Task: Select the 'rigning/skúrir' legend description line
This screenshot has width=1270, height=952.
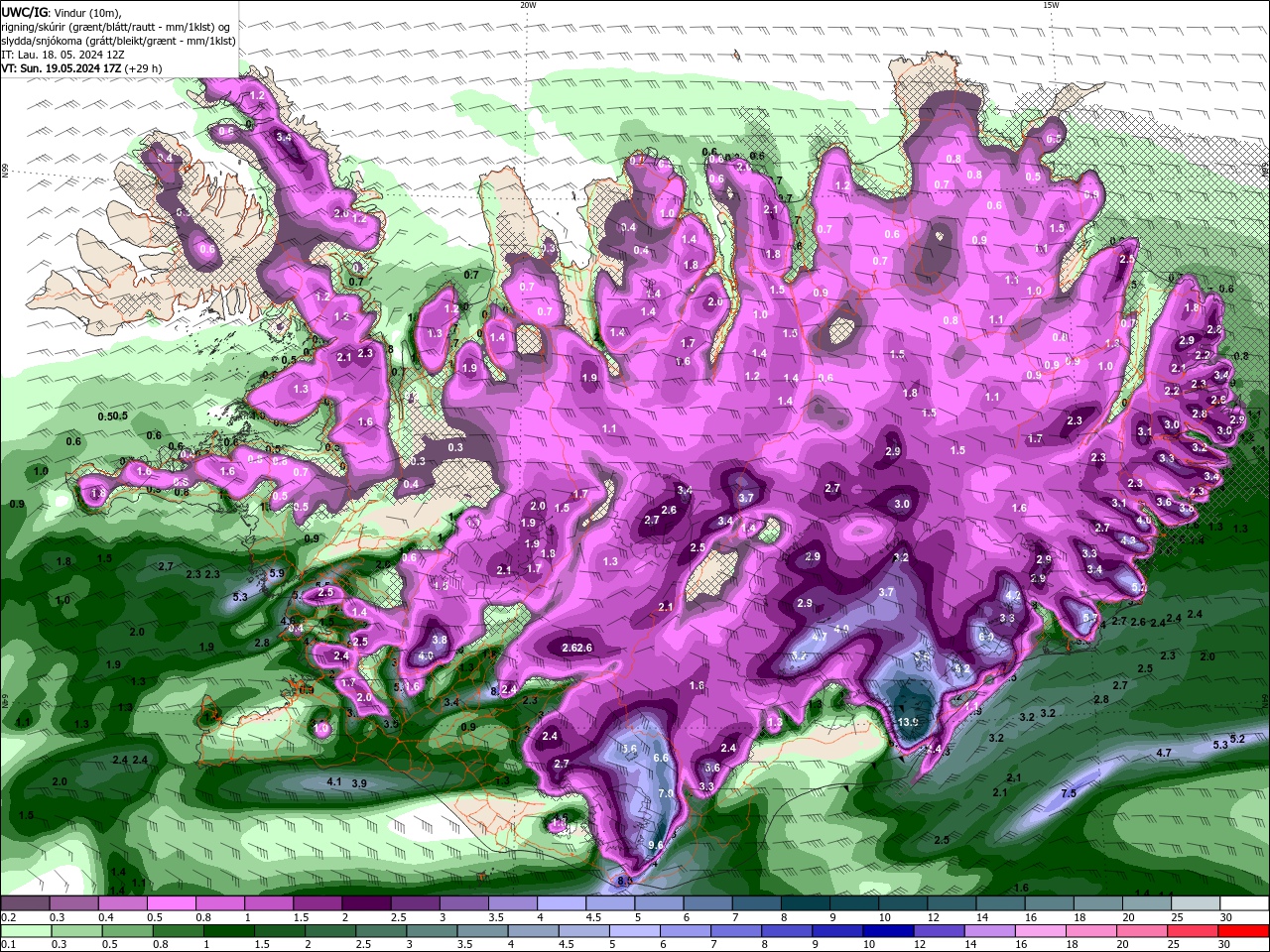Action: pos(116,27)
